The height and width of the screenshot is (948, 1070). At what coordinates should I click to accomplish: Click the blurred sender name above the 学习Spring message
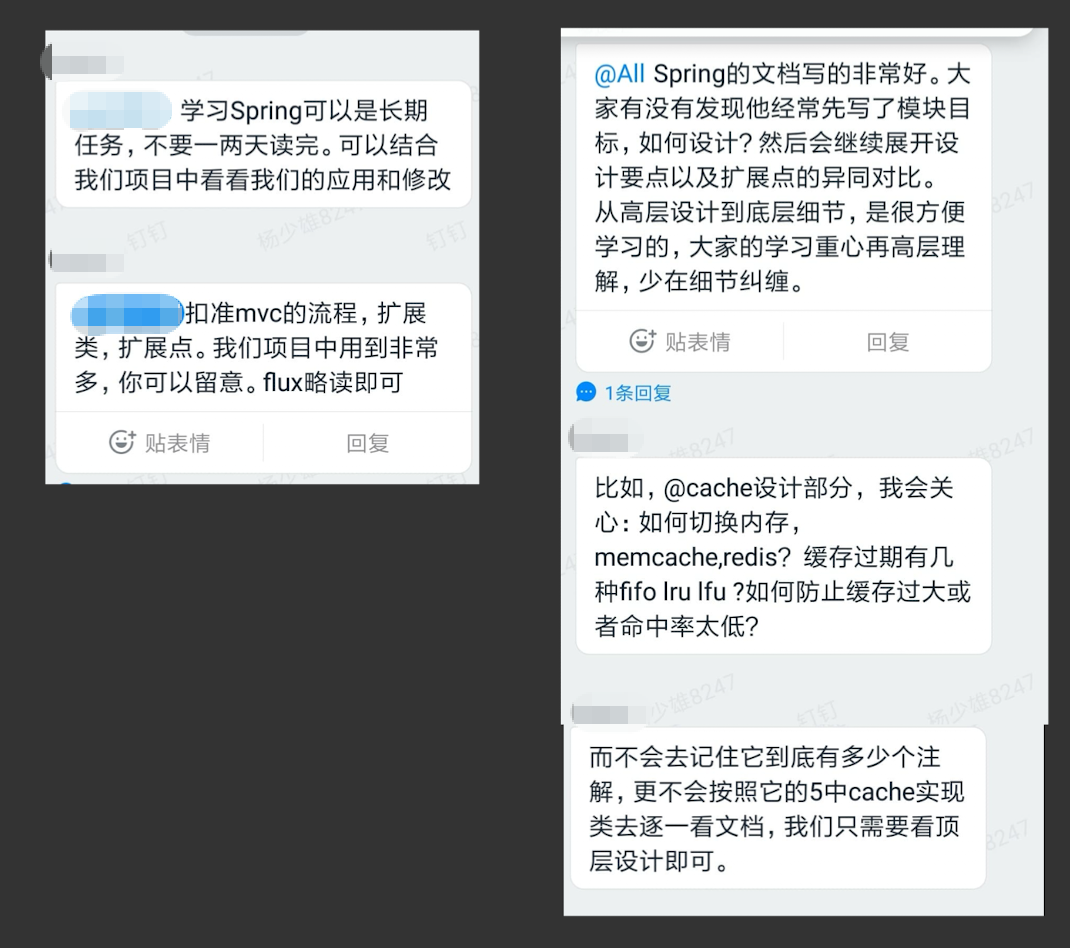pyautogui.click(x=83, y=65)
